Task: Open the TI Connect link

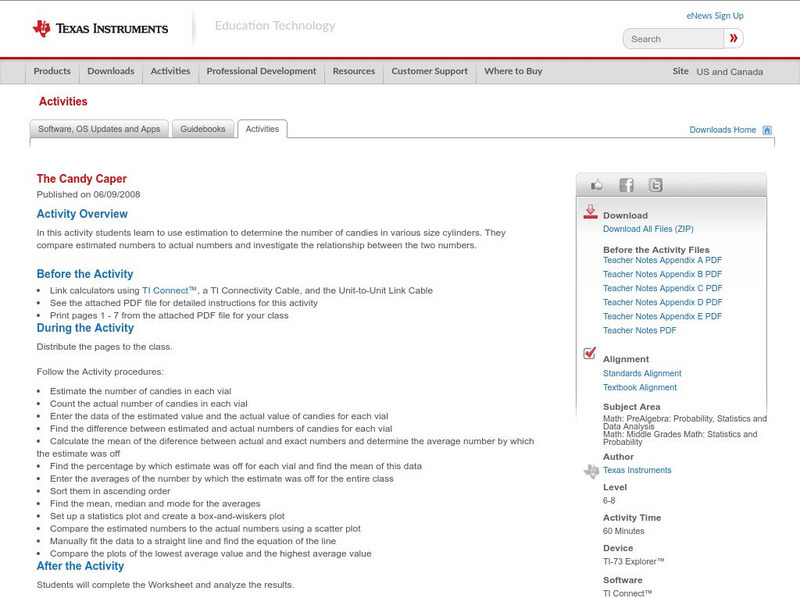Action: coord(169,290)
